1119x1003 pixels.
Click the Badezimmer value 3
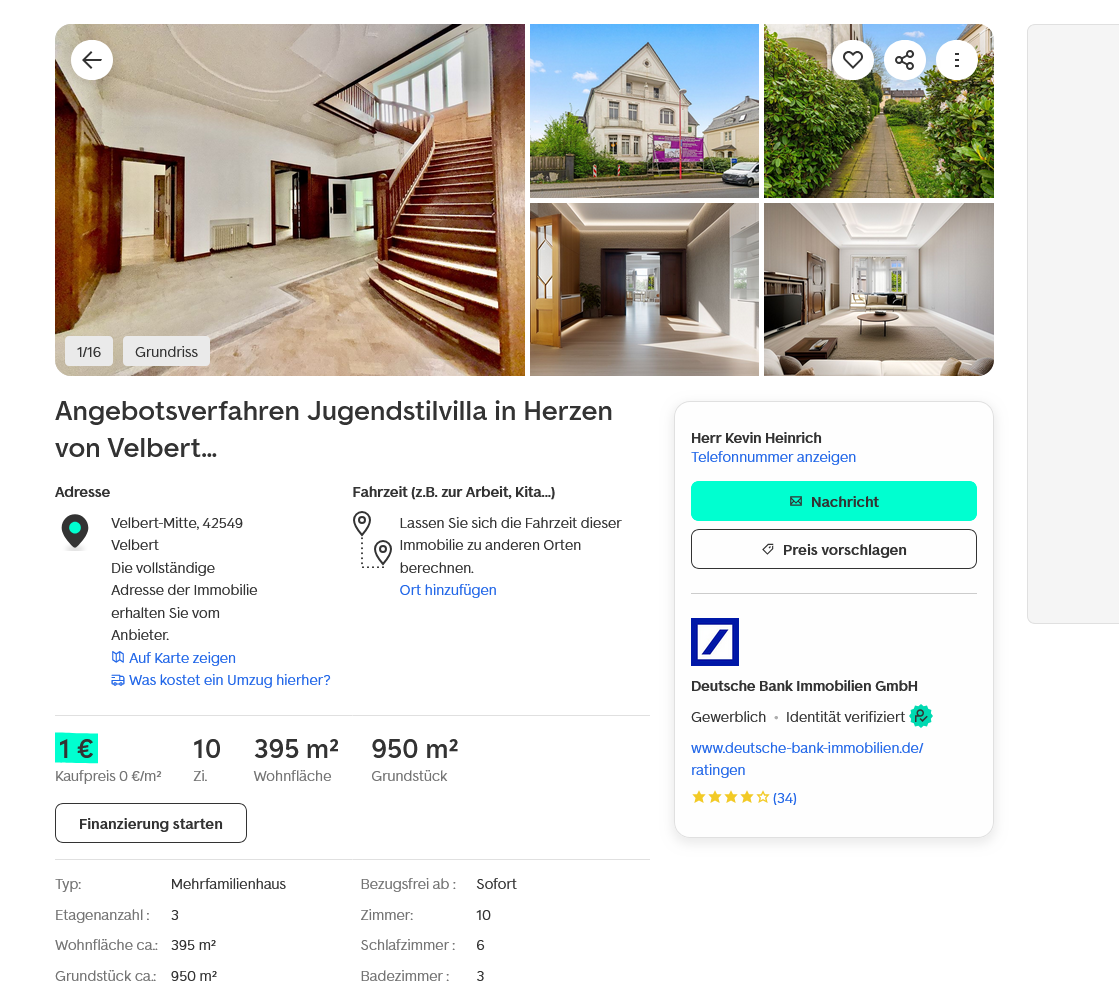coord(480,976)
